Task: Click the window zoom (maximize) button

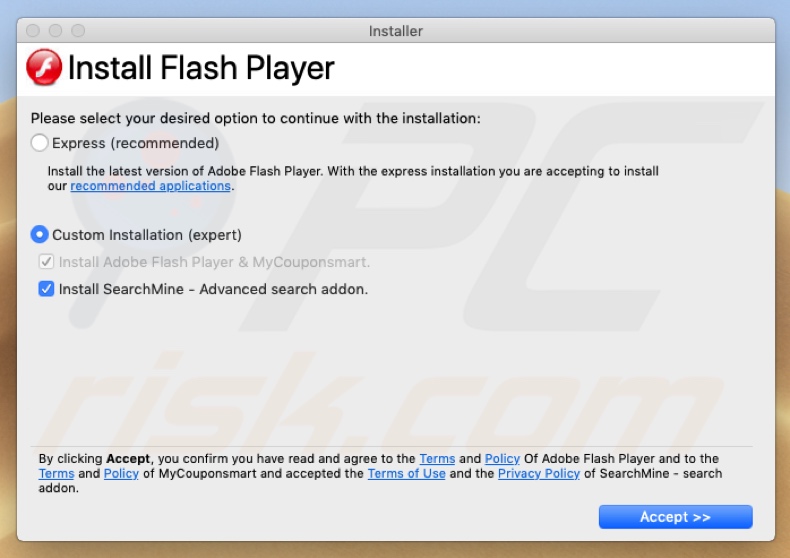Action: click(78, 31)
